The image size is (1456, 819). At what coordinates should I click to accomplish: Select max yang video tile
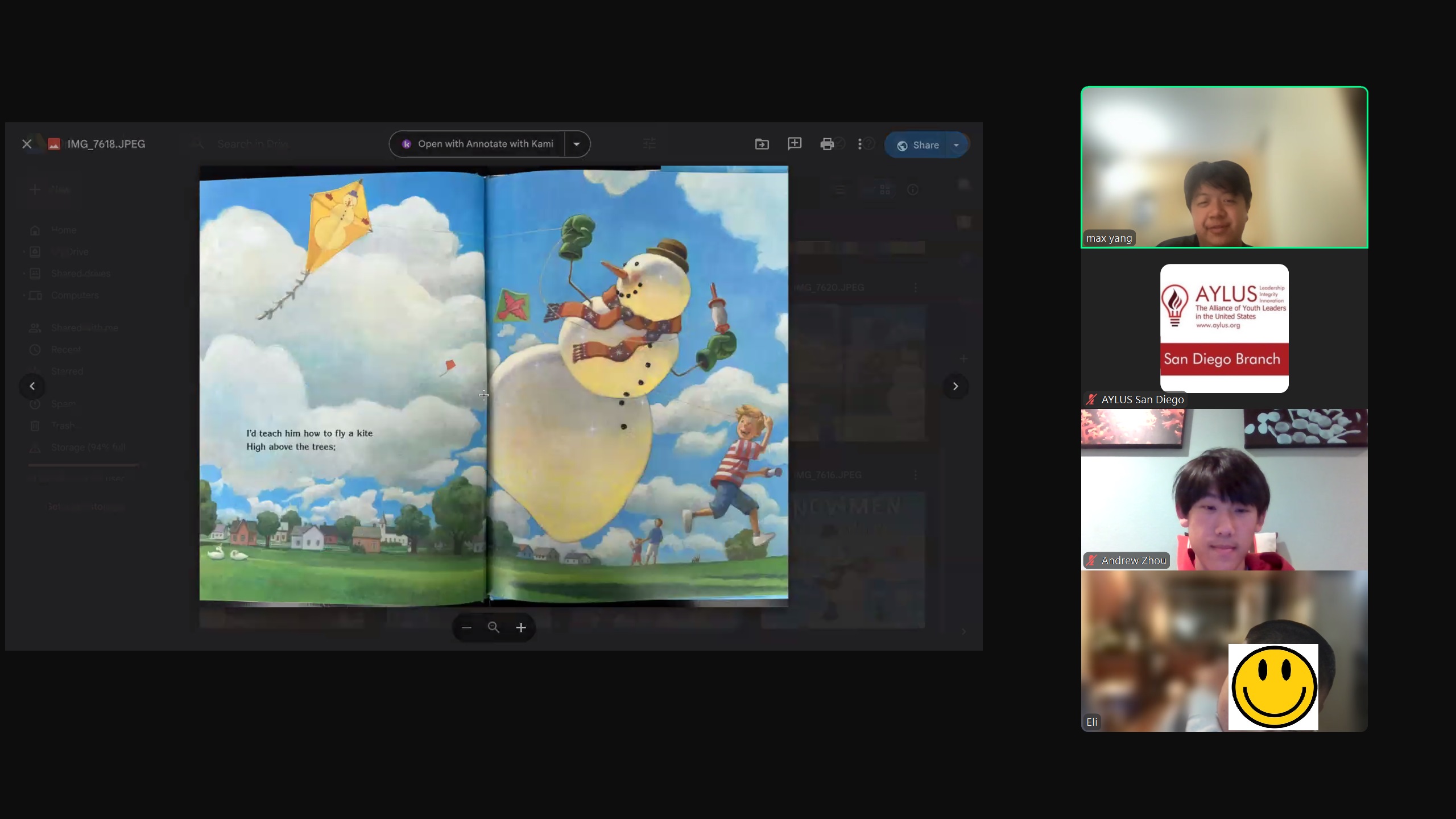point(1224,167)
